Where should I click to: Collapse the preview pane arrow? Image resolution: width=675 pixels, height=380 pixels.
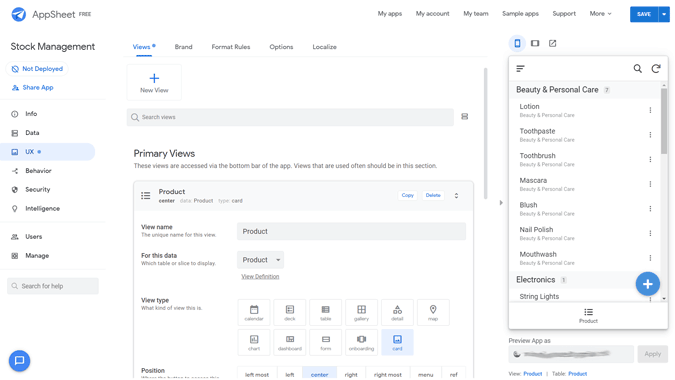pos(501,203)
